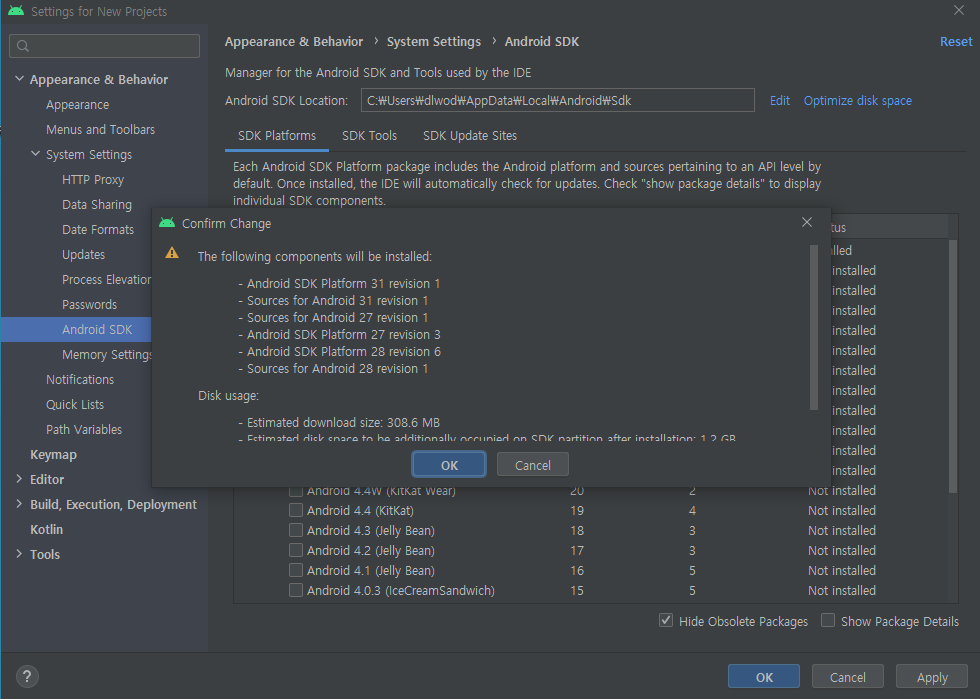This screenshot has height=699, width=980.
Task: Check the Android 4.2 (Jelly Bean) checkbox
Action: [296, 550]
